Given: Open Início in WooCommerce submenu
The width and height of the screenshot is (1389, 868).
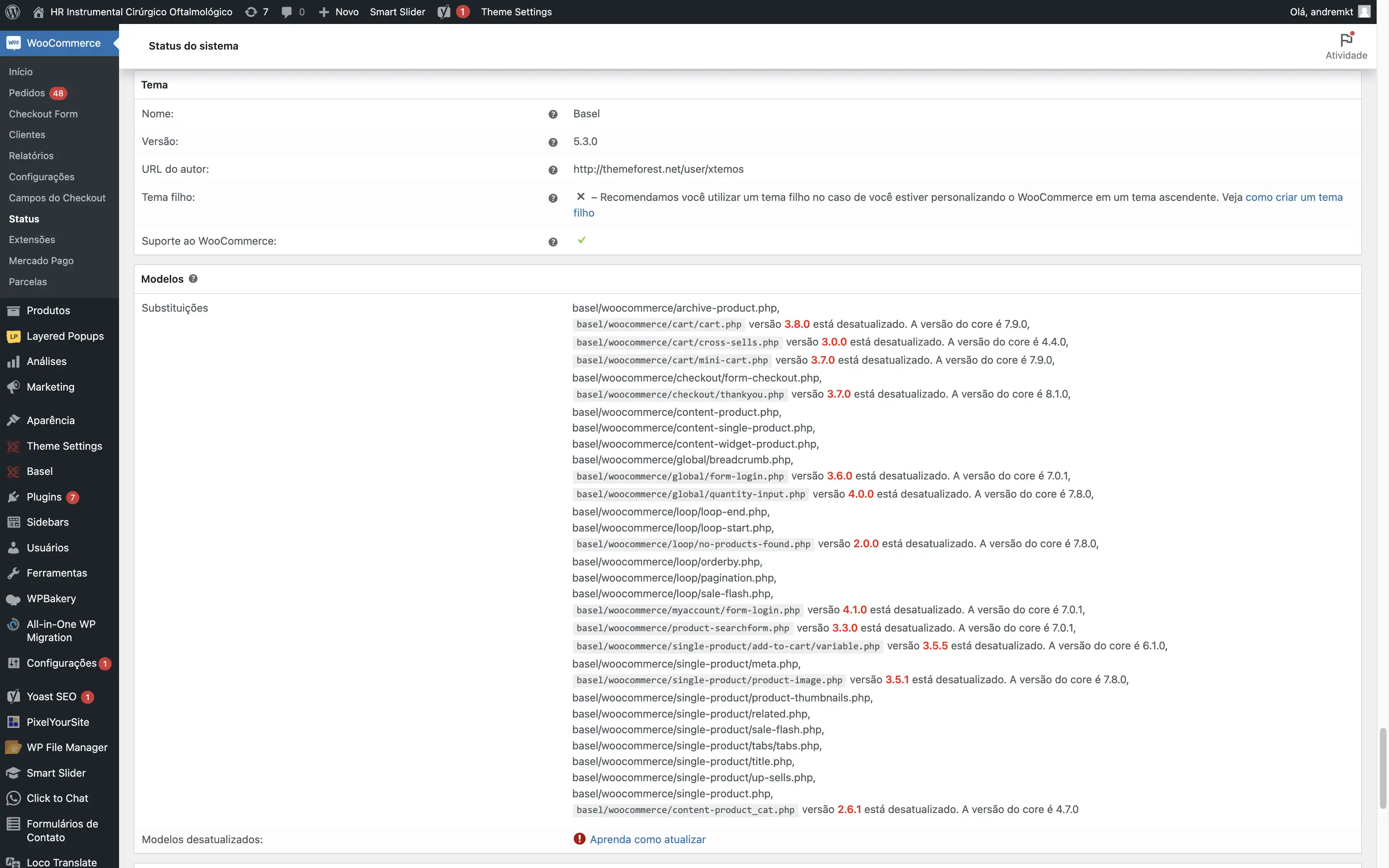Looking at the screenshot, I should click(x=21, y=72).
